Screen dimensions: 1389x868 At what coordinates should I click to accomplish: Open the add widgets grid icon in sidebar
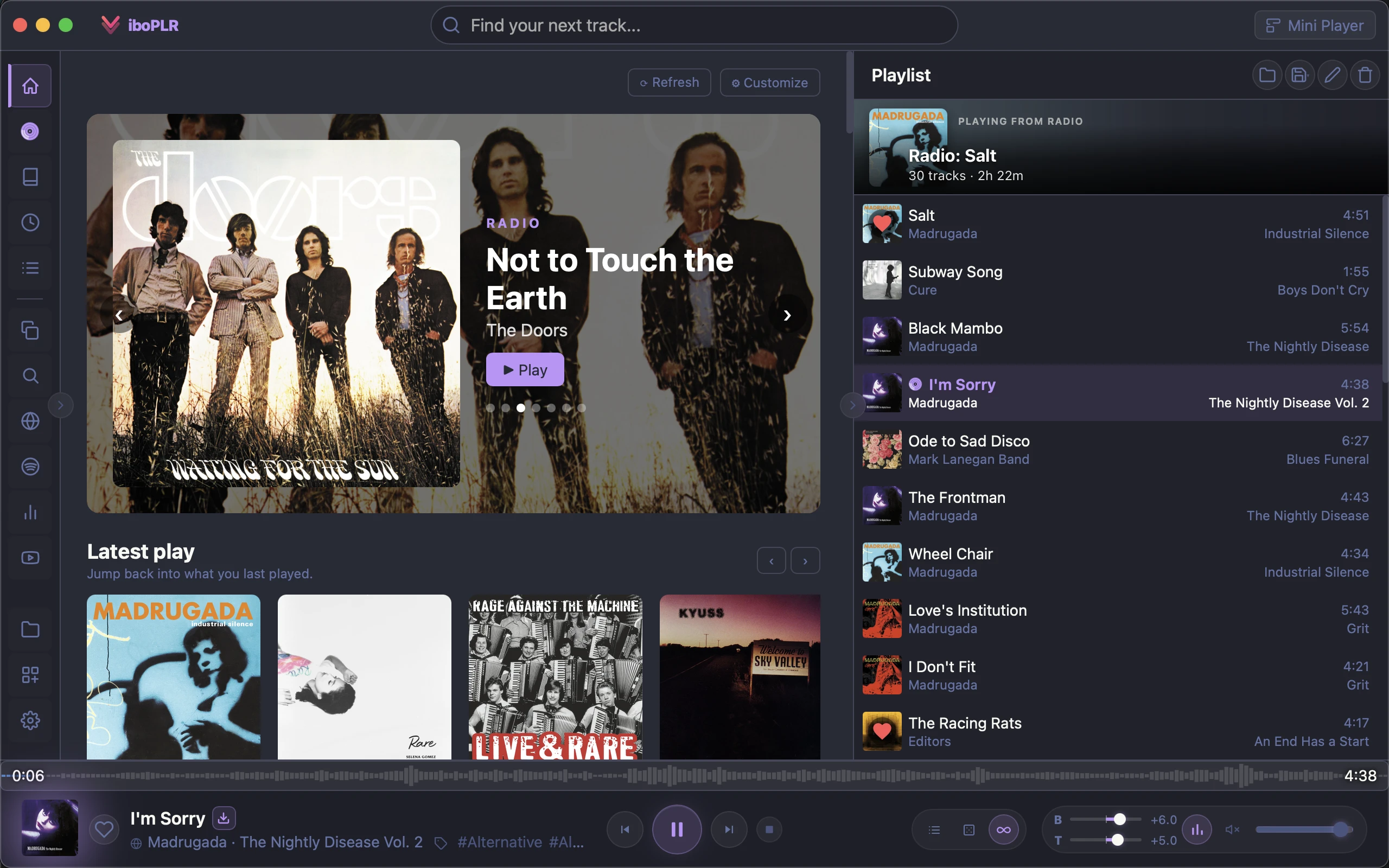click(30, 674)
